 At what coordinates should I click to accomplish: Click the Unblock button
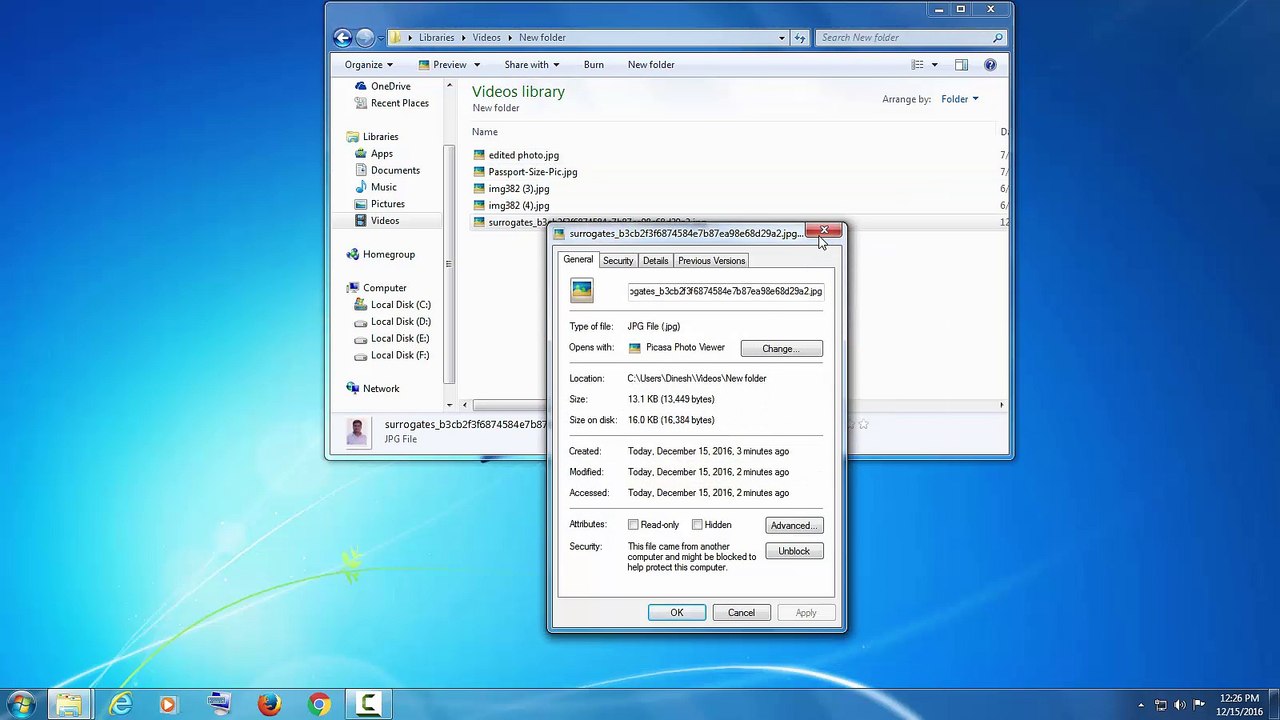[x=794, y=551]
